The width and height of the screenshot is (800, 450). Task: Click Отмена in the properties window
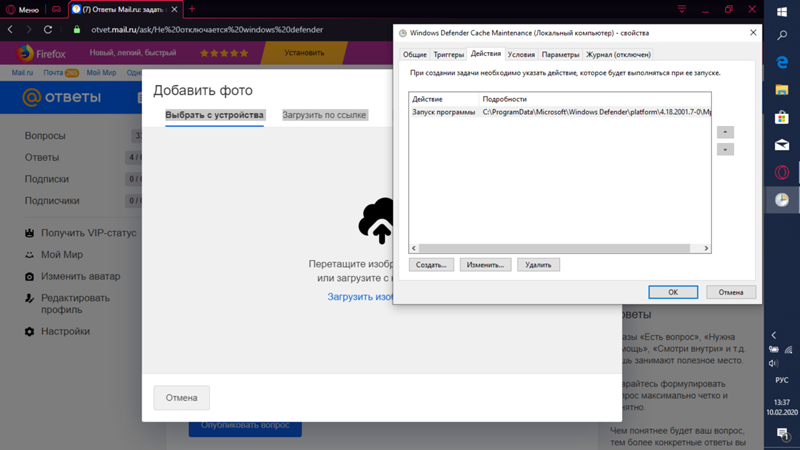731,292
